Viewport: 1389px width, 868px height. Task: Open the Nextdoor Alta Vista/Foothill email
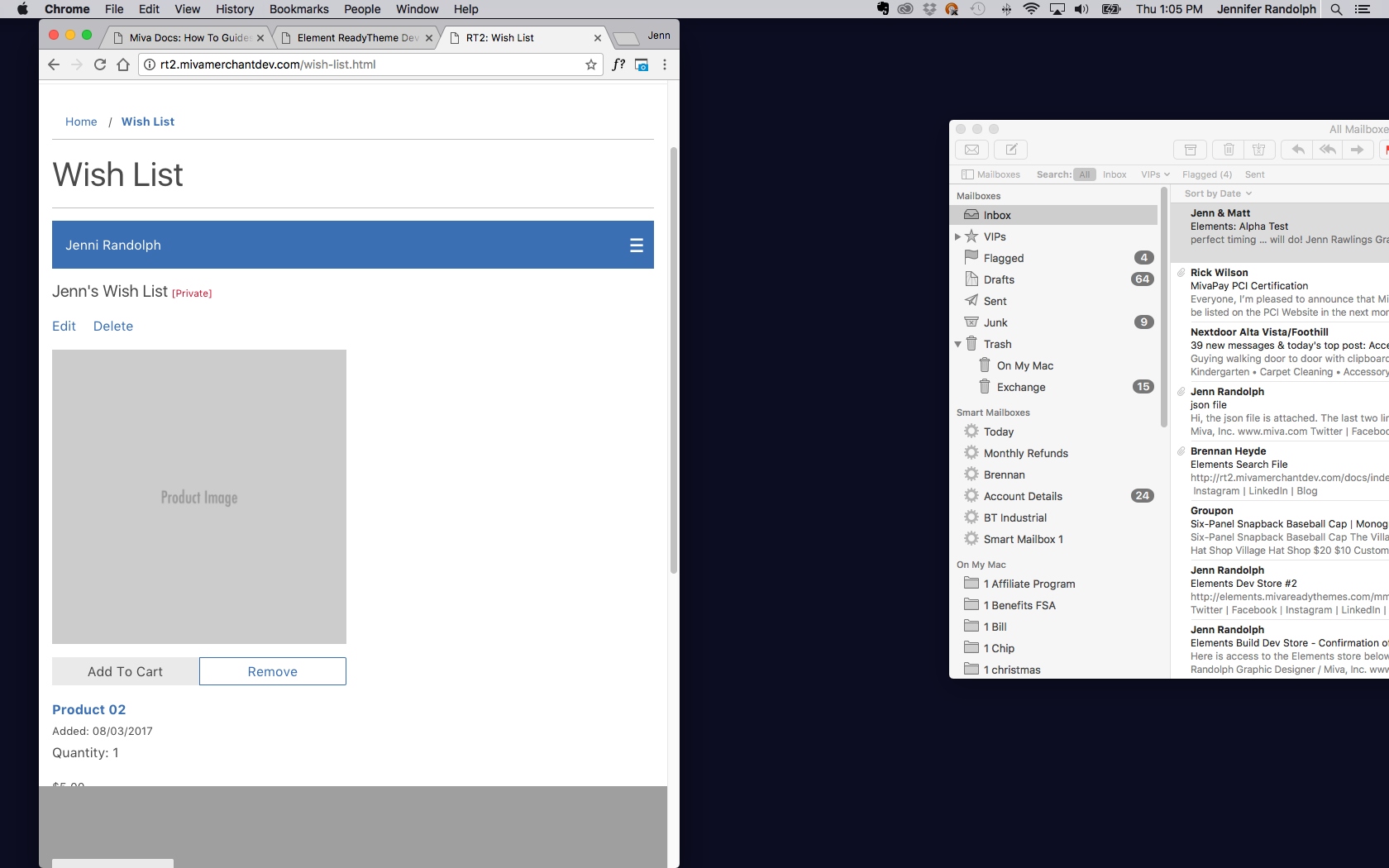[1280, 352]
